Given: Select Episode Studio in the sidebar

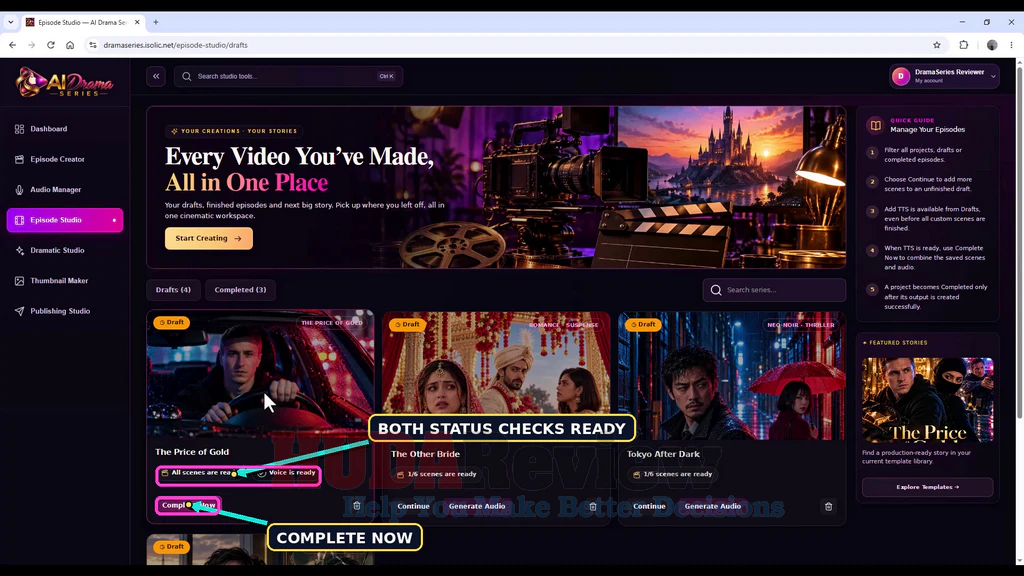Looking at the screenshot, I should click(x=65, y=220).
